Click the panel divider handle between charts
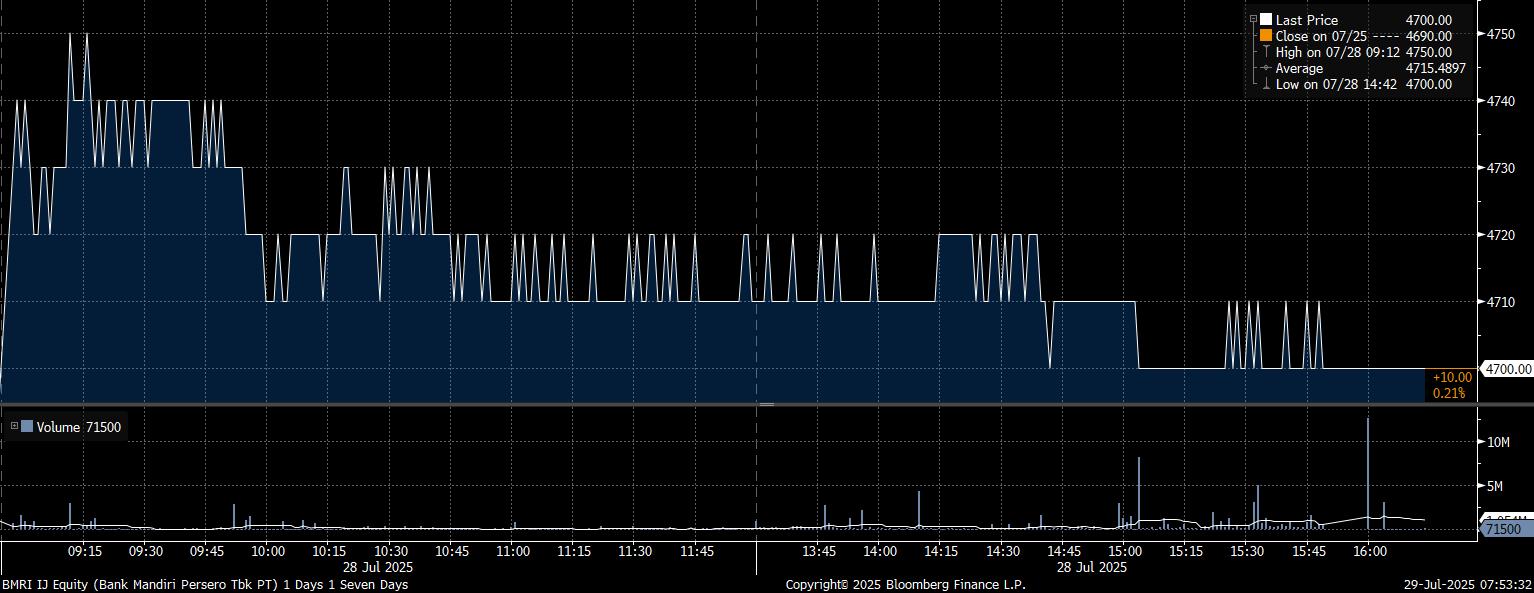 pyautogui.click(x=766, y=405)
